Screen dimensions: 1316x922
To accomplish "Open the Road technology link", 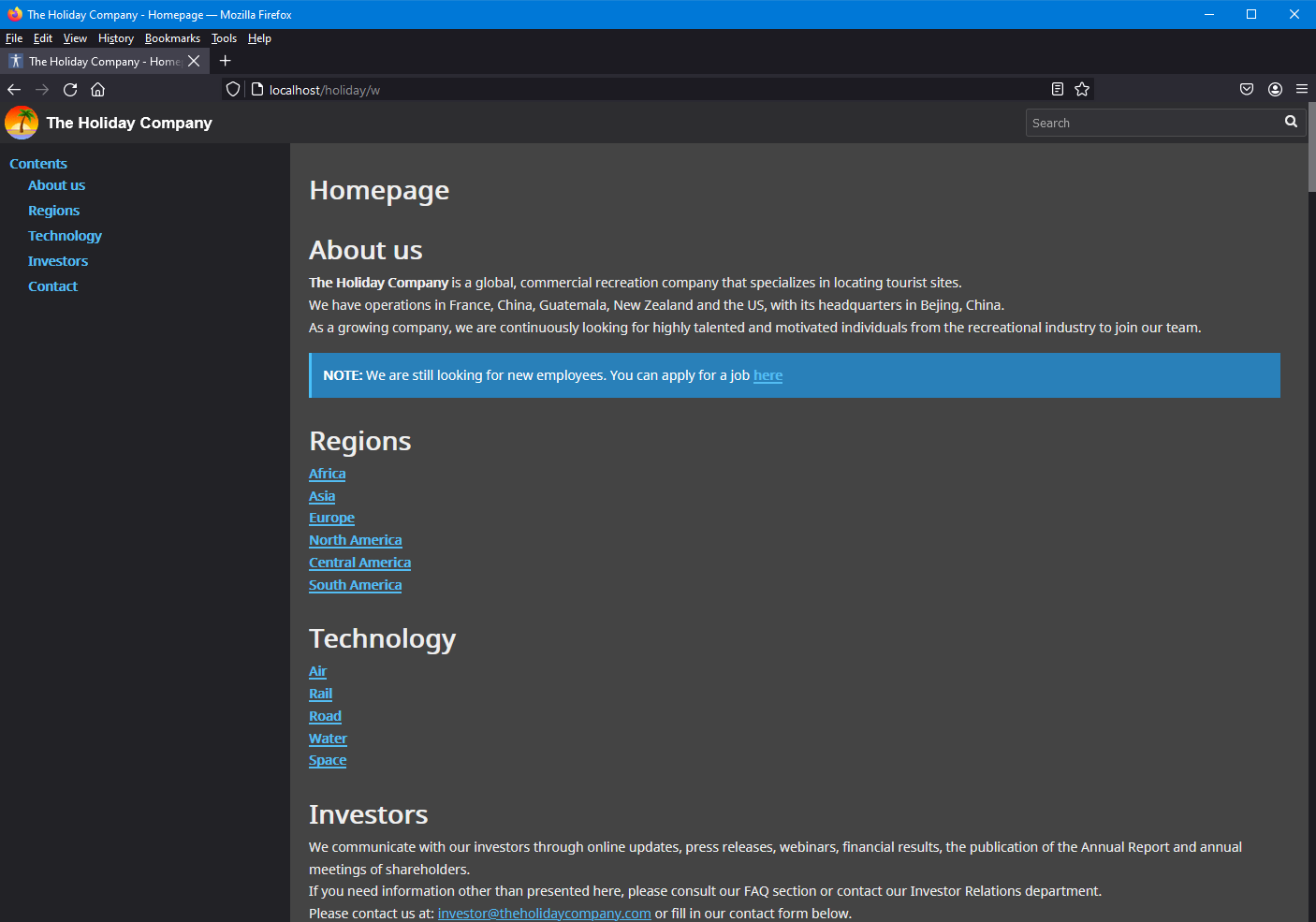I will pyautogui.click(x=325, y=716).
